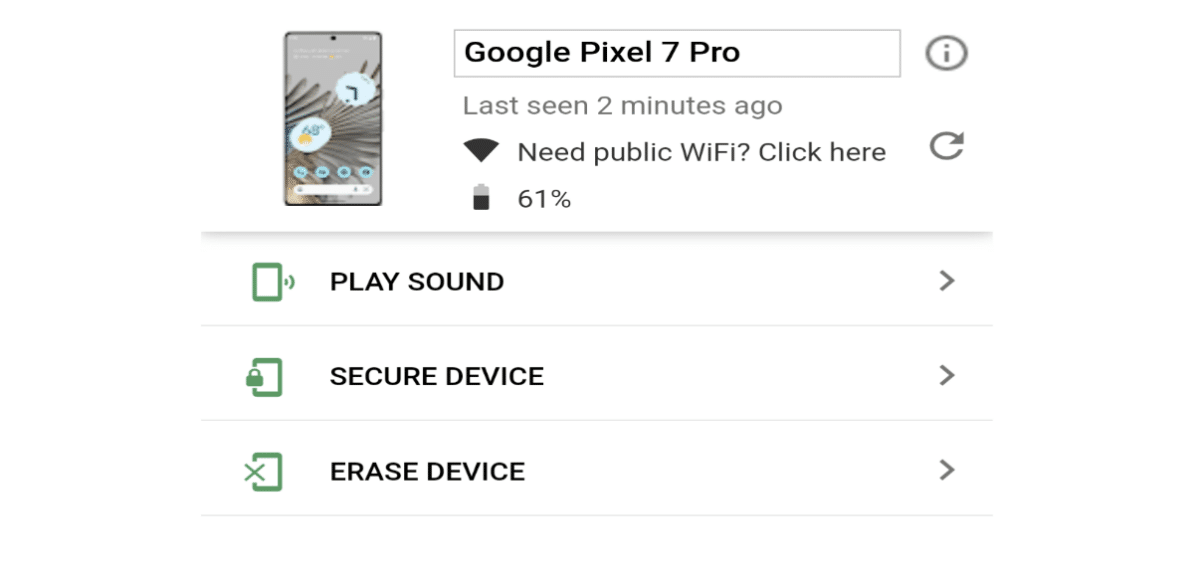This screenshot has width=1200, height=581.
Task: Click the Secure Device lock icon
Action: (264, 377)
